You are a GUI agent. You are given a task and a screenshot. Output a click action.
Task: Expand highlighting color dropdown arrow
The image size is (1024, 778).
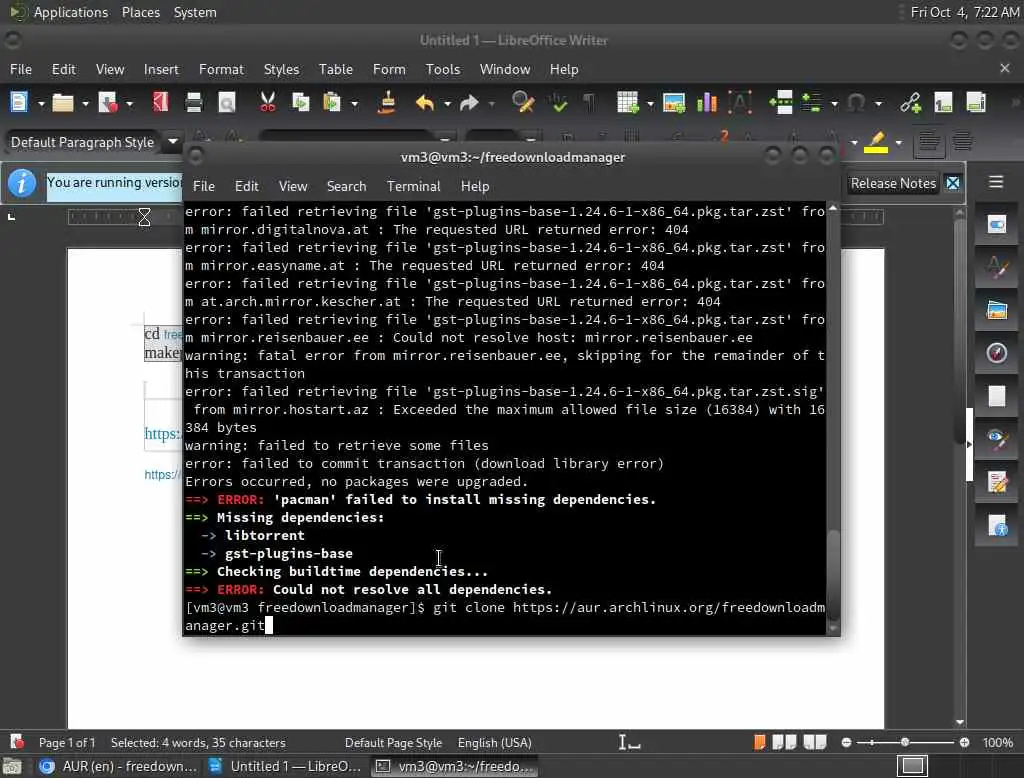coord(899,142)
